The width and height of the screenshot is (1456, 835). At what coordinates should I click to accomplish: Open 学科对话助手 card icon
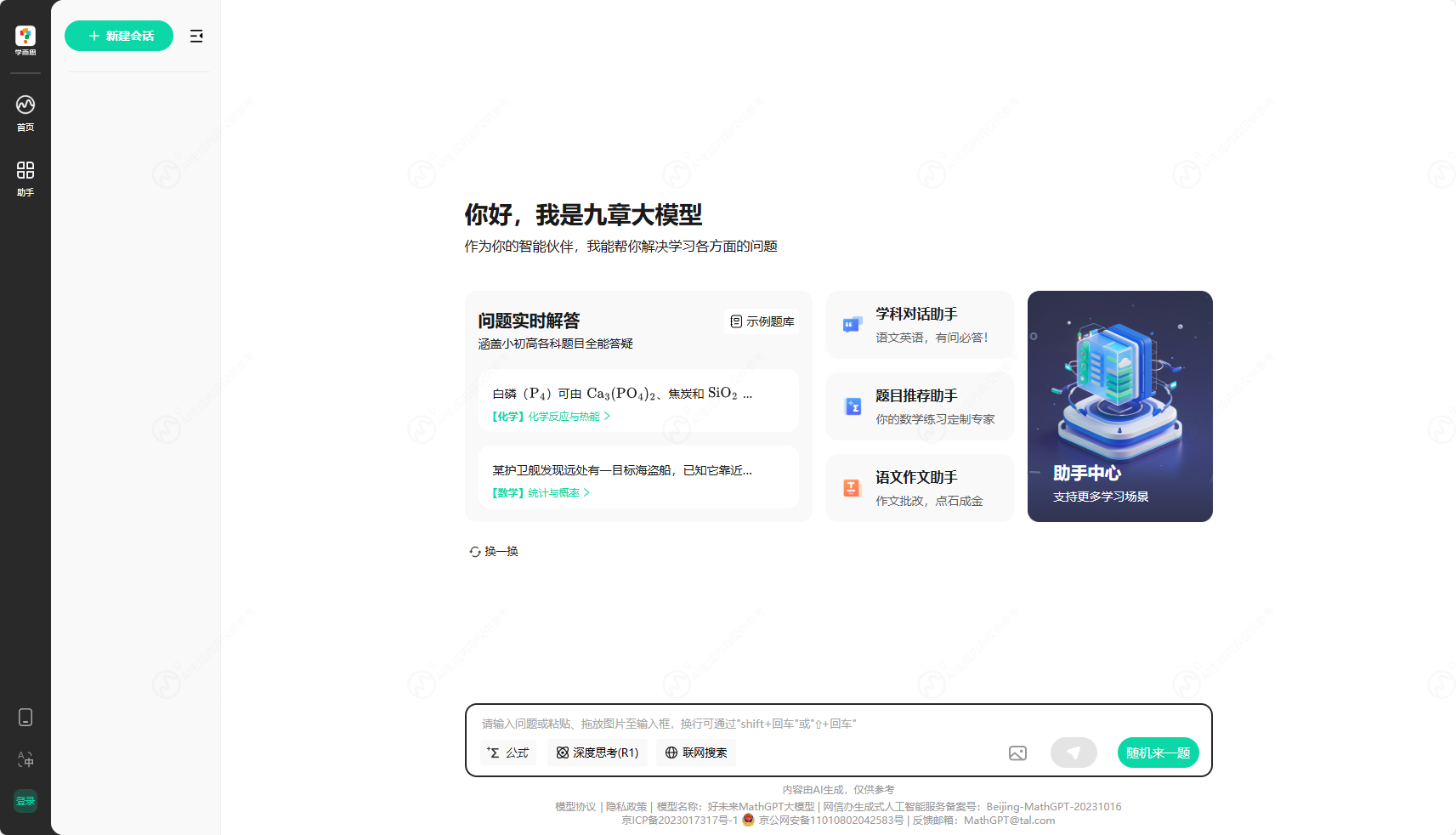853,324
